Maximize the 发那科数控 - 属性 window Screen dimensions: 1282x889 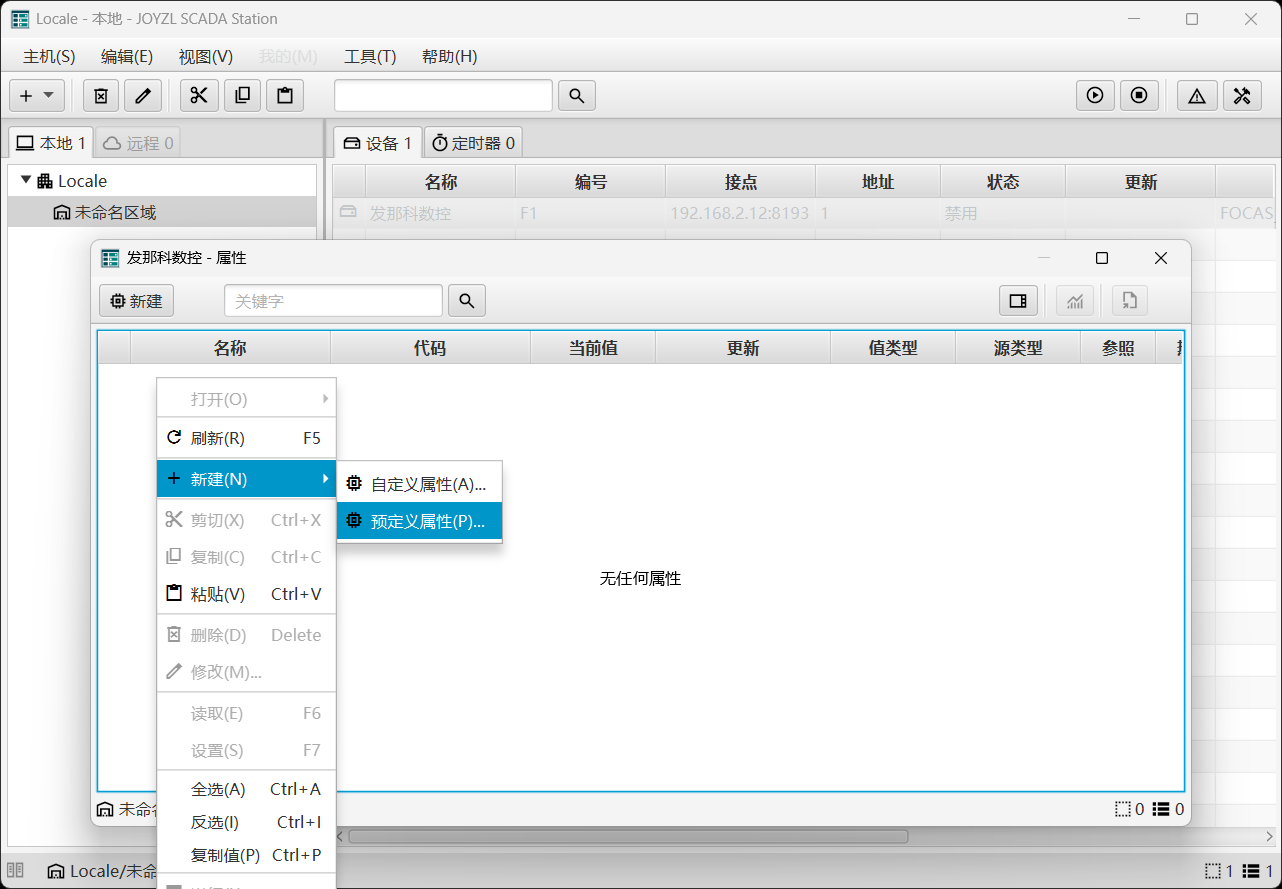pos(1102,258)
